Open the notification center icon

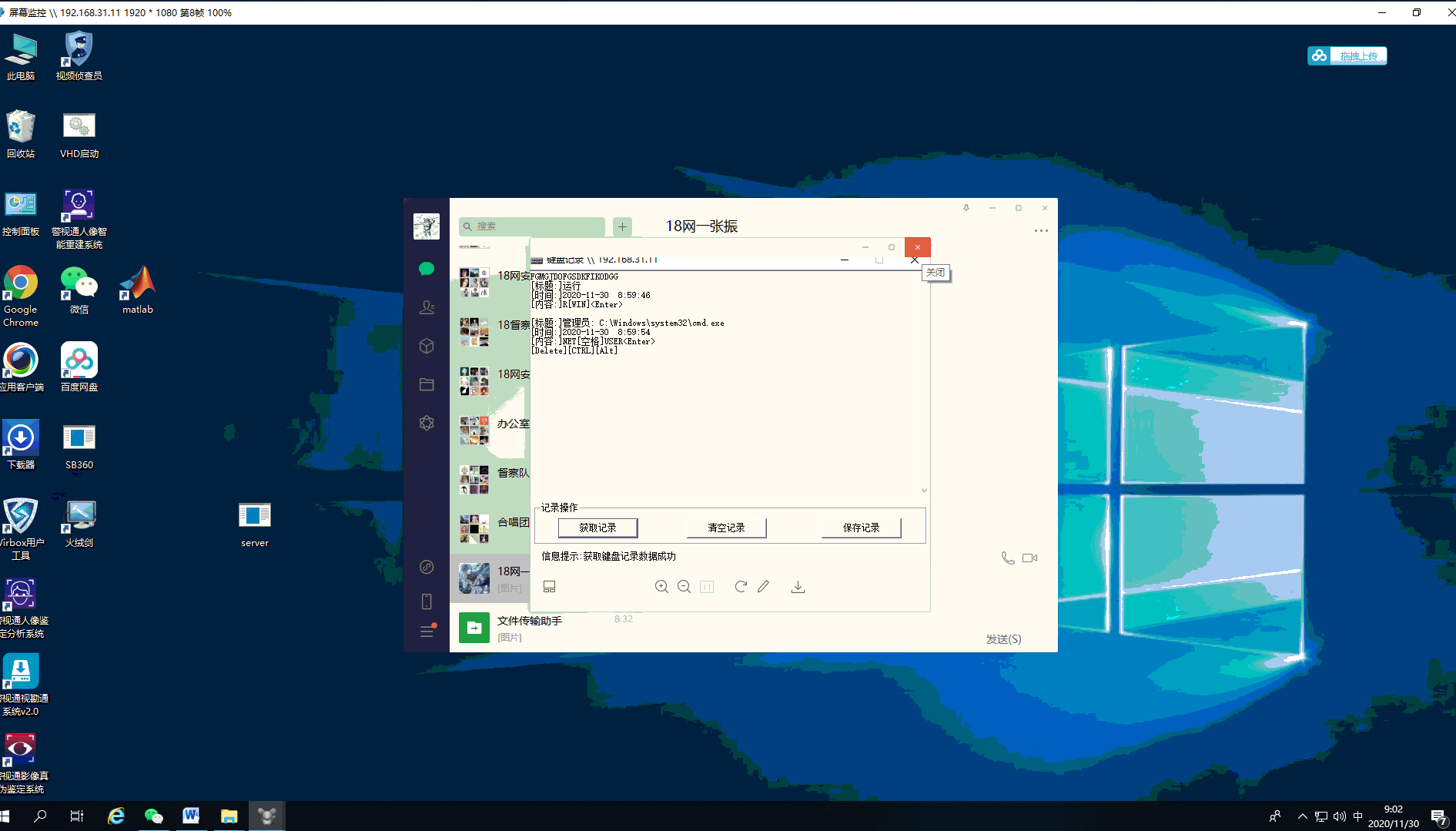[x=1439, y=817]
